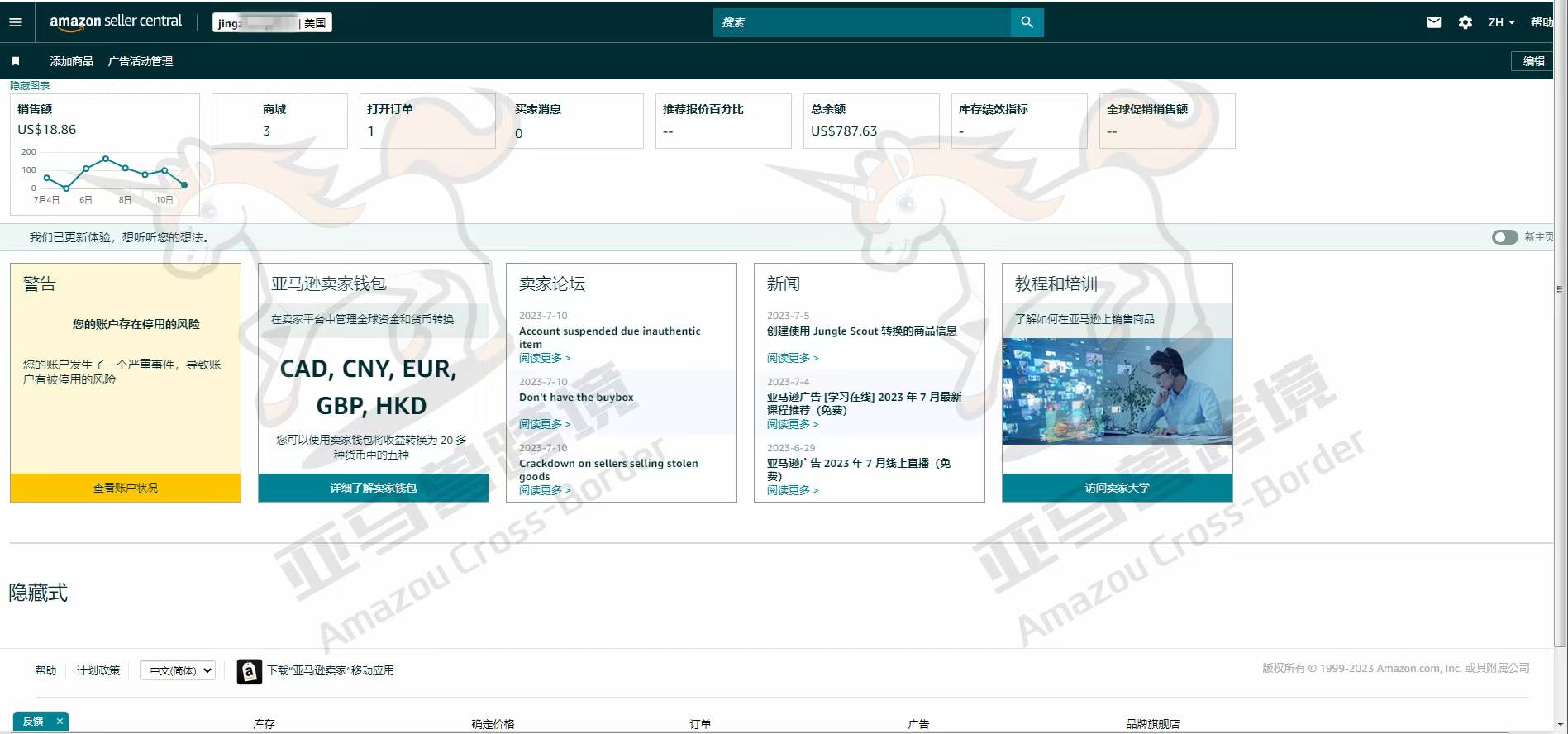
Task: Click 下载"亚马逊卖家"移动应用 link
Action: tap(331, 670)
